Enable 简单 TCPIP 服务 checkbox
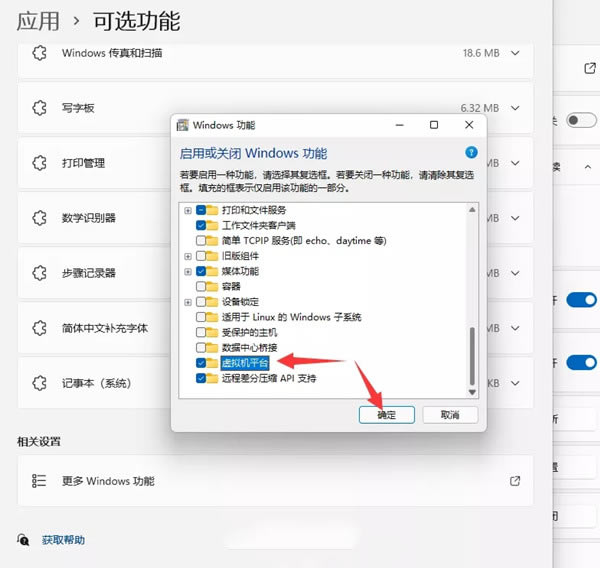The width and height of the screenshot is (600, 568). coord(201,241)
